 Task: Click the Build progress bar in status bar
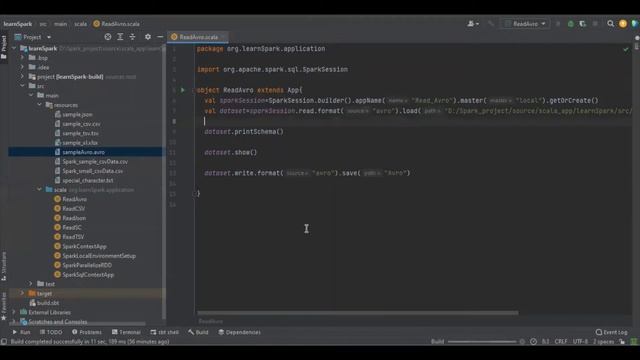coord(482,341)
